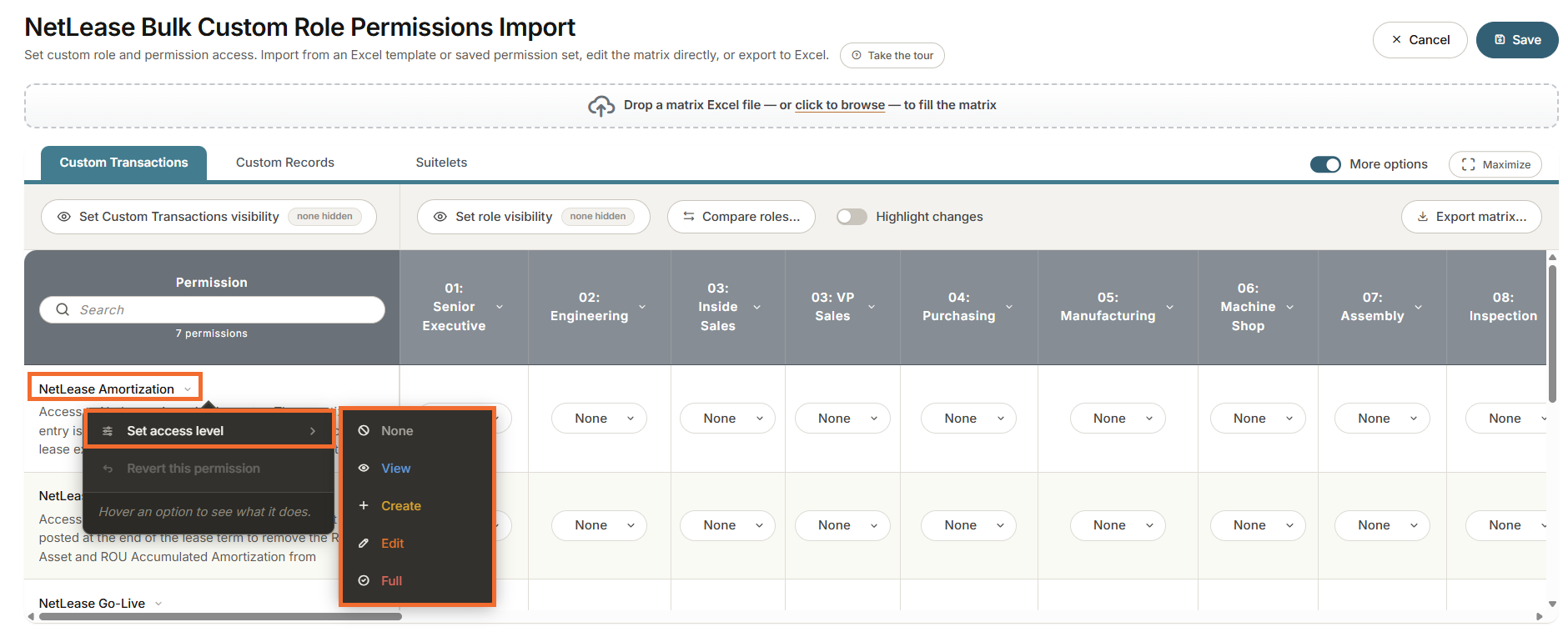The width and height of the screenshot is (1568, 632).
Task: Open second permission row's Inside Sales access dropdown
Action: (727, 525)
